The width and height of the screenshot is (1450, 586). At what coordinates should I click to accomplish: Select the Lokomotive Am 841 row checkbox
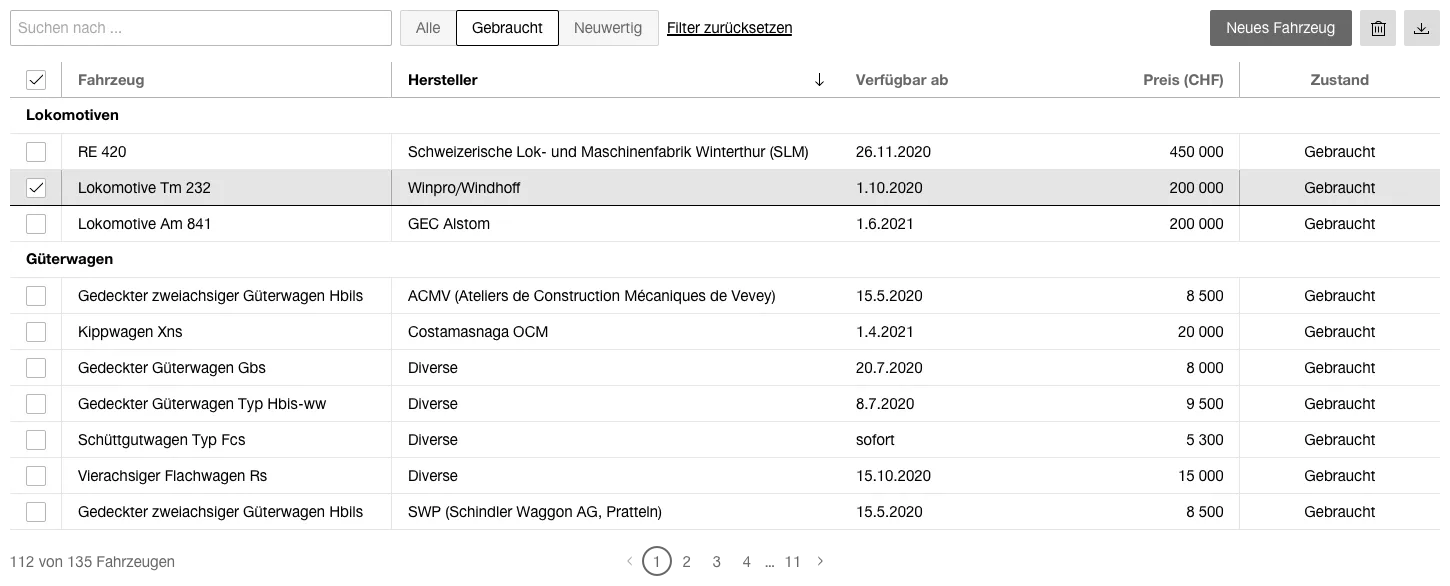click(36, 224)
